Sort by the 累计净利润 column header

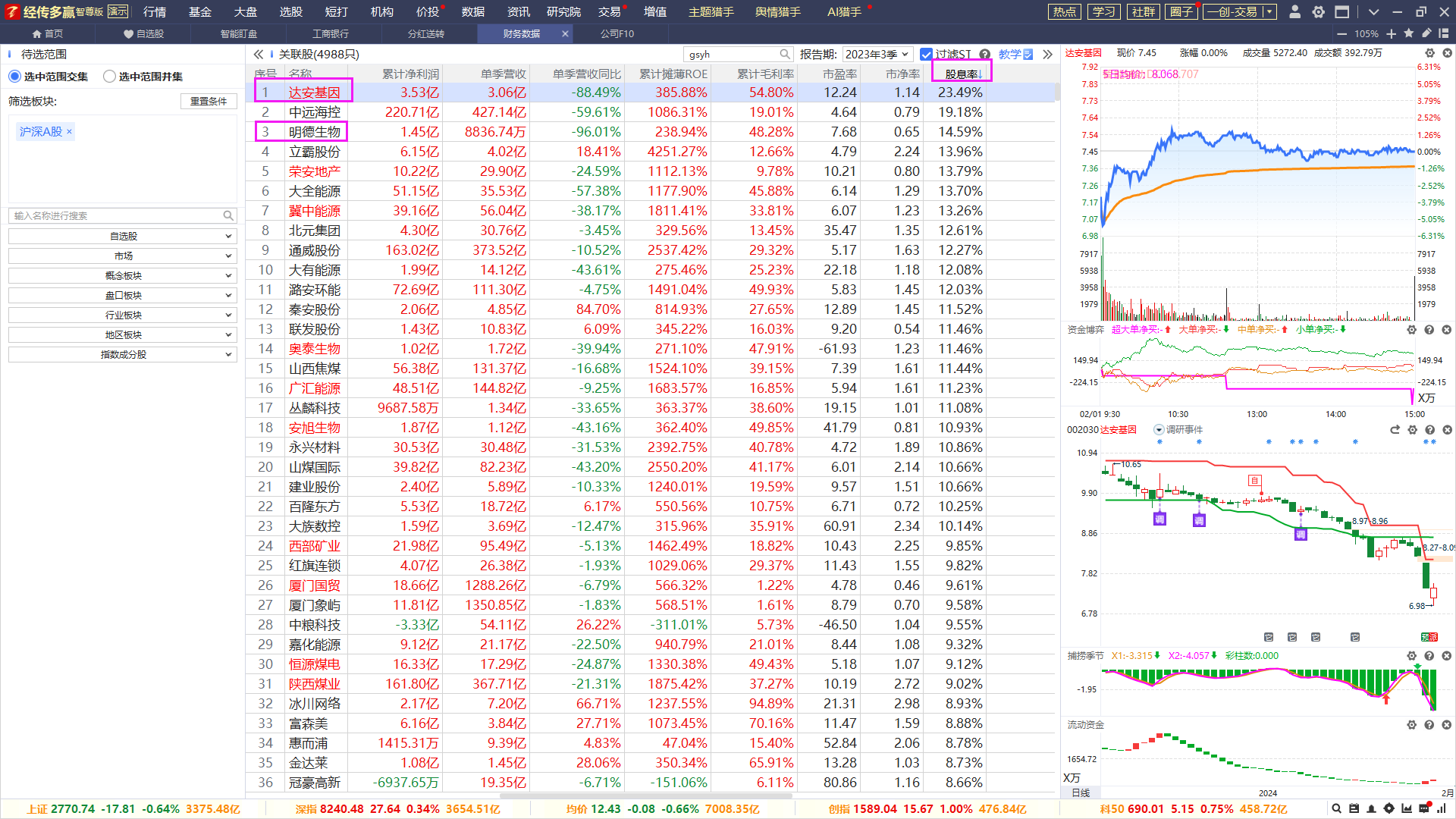point(410,74)
